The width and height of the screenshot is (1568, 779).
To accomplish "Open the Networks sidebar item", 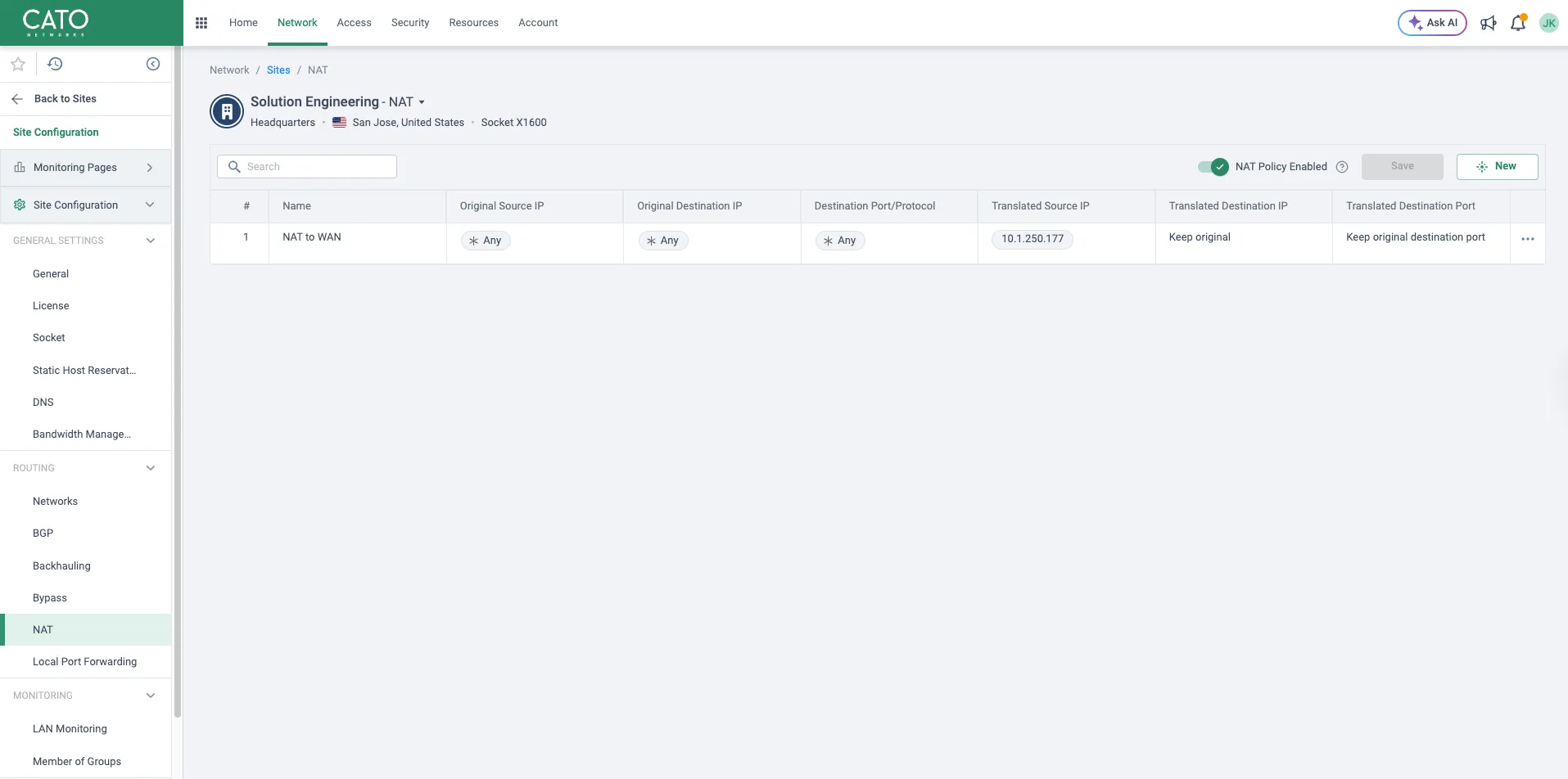I will pyautogui.click(x=85, y=502).
